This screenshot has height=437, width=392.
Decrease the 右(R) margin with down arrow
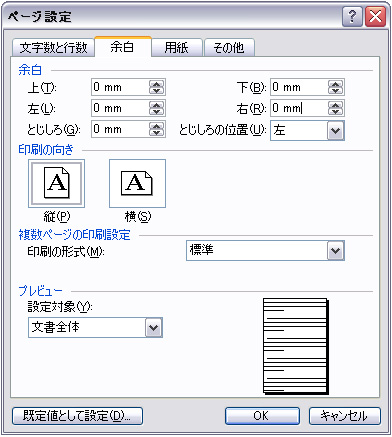tap(335, 112)
